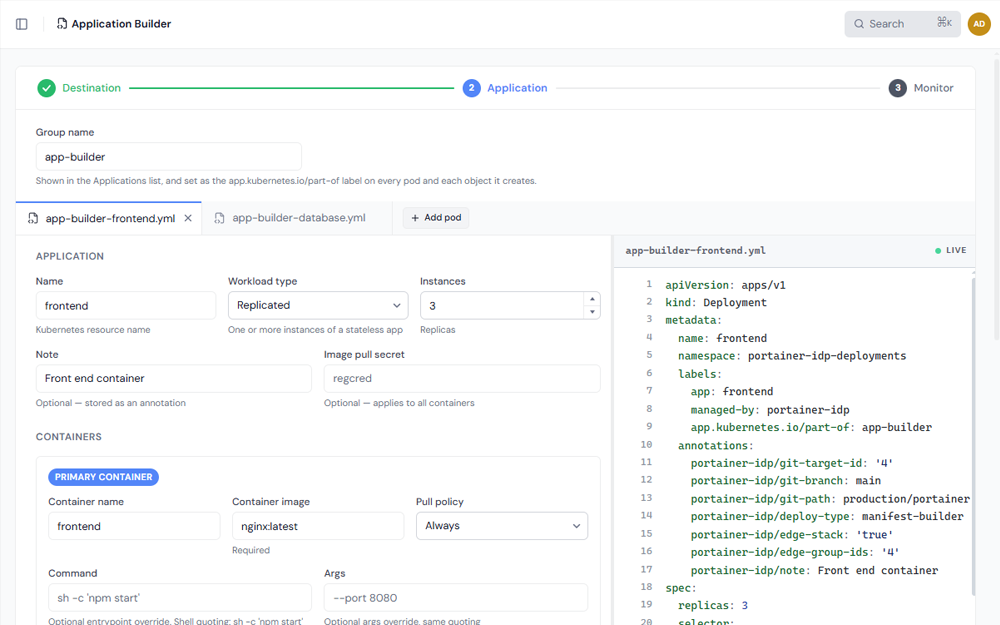Click the Command input field
The width and height of the screenshot is (1000, 625).
[180, 598]
